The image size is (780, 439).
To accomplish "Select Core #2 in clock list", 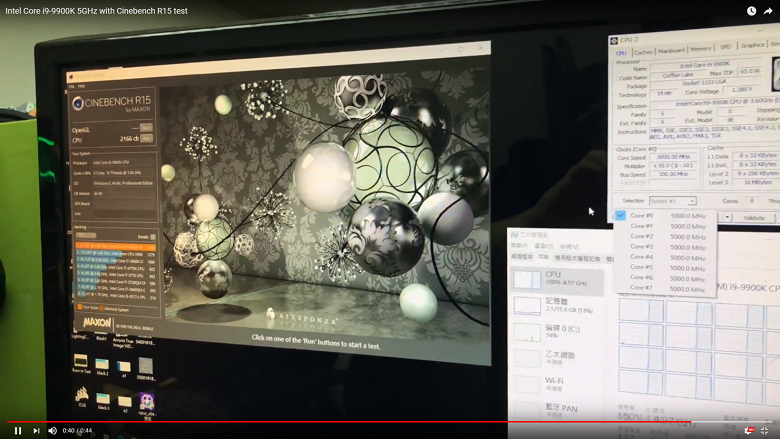I will pyautogui.click(x=665, y=237).
